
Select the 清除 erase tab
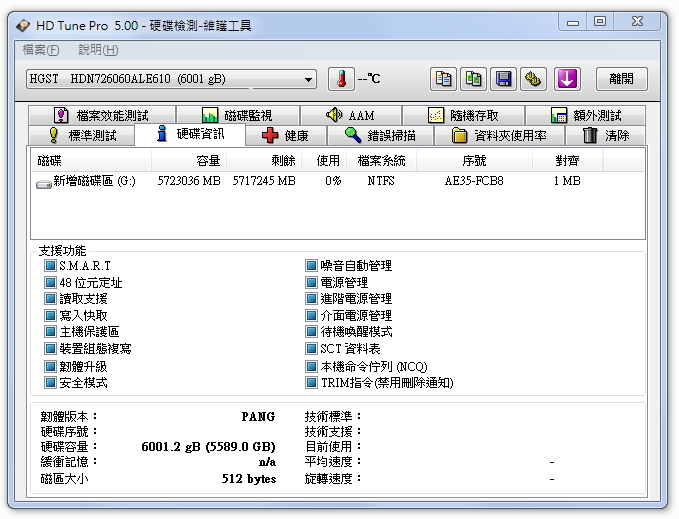pos(606,135)
